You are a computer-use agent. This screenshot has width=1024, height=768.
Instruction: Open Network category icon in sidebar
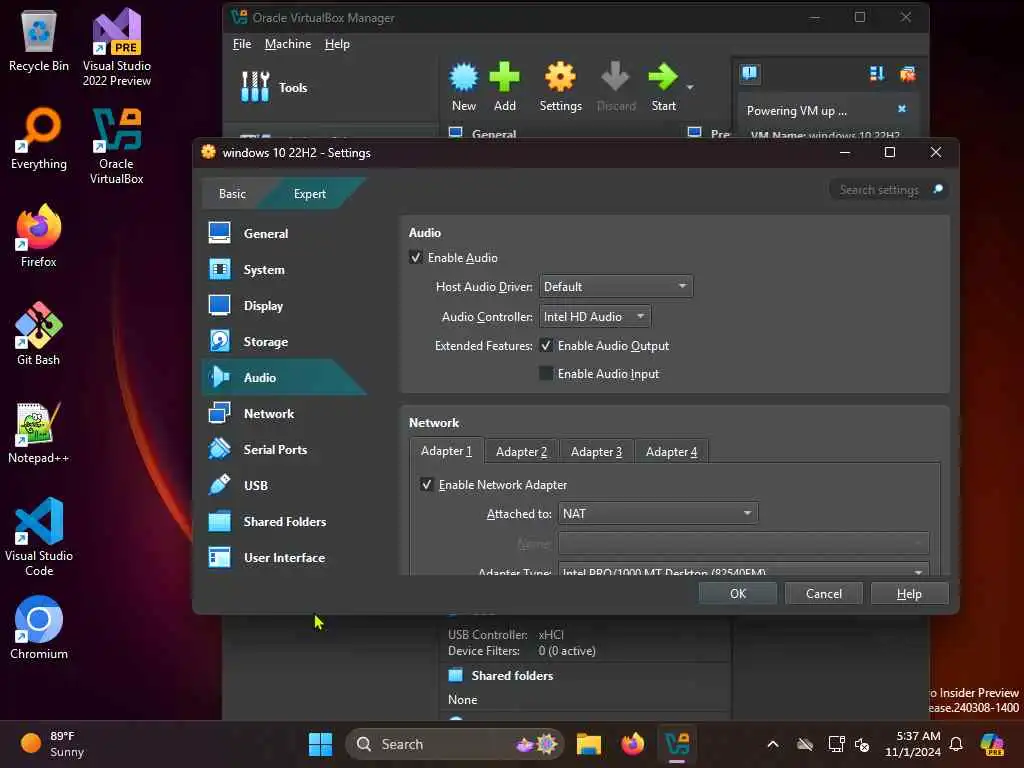pyautogui.click(x=219, y=413)
